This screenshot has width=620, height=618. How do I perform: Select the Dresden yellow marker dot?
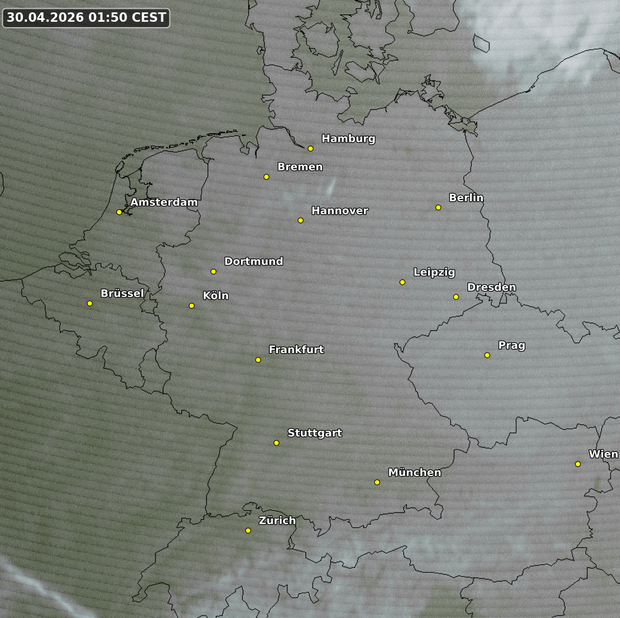(x=456, y=296)
